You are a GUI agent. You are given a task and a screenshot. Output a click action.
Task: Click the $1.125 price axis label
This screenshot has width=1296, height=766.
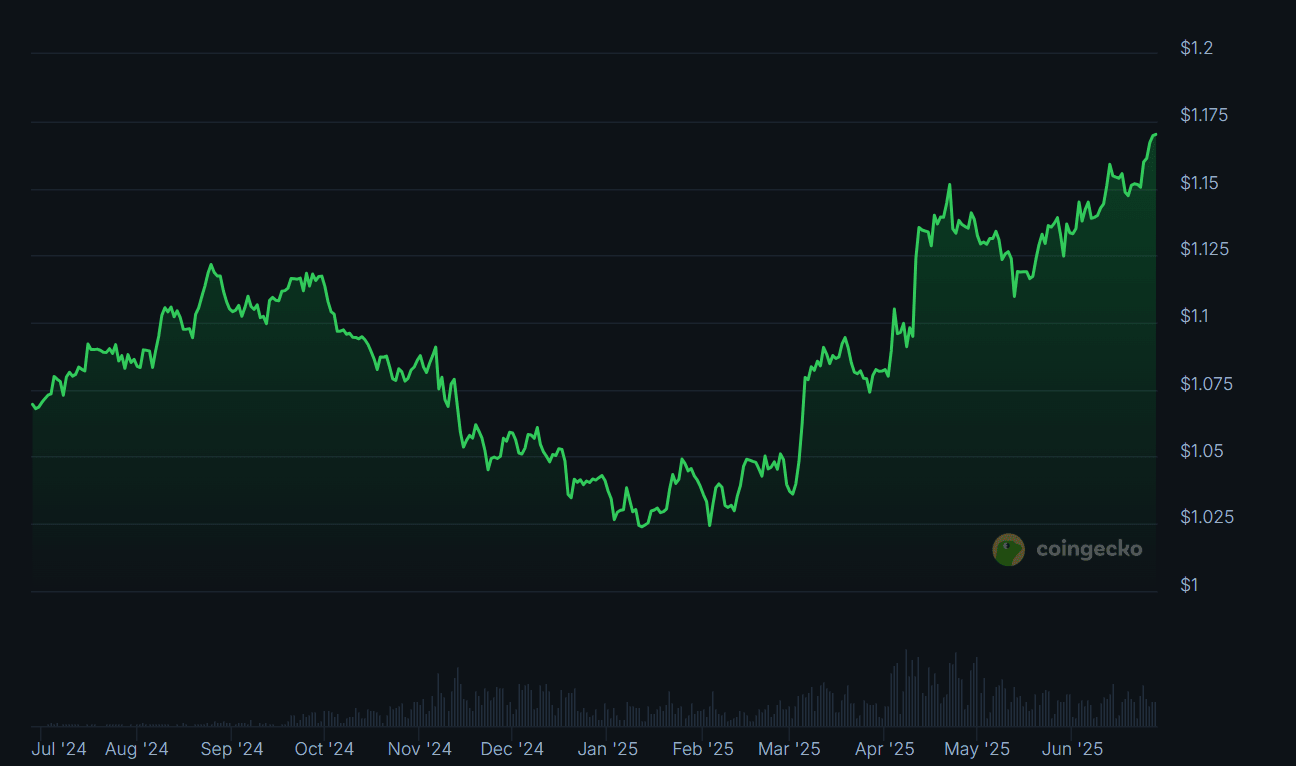click(1204, 249)
